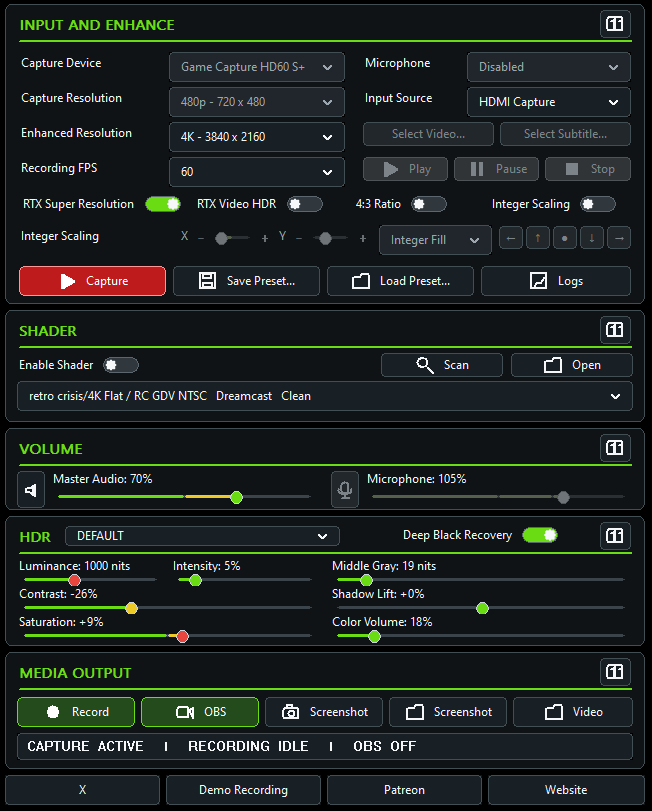This screenshot has height=811, width=652.
Task: Click the Shadow Lift slider handle
Action: point(482,608)
